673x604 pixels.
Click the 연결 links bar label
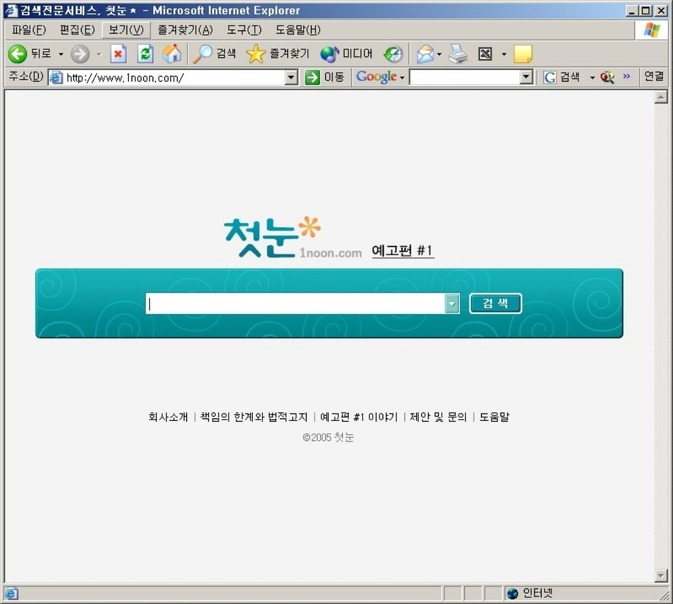click(x=654, y=76)
